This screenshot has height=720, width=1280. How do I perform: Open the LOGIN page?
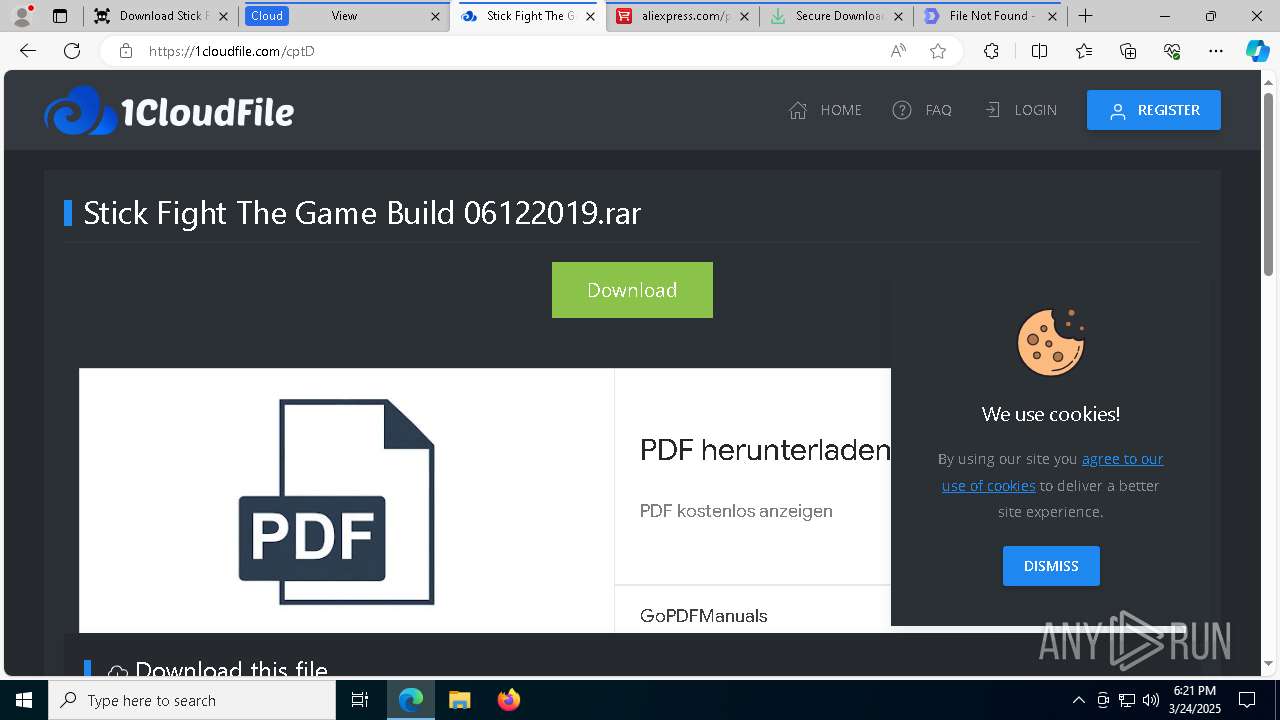coord(1021,110)
